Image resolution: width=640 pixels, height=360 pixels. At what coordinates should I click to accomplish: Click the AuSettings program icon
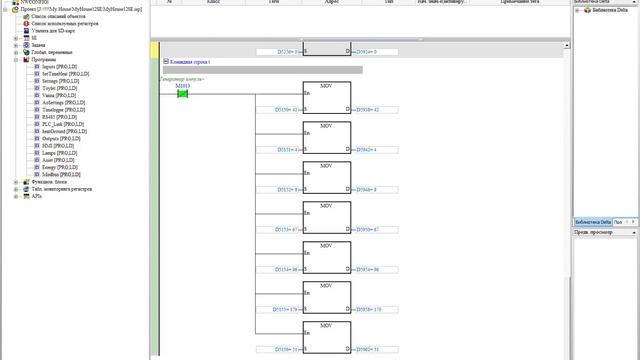pos(37,103)
